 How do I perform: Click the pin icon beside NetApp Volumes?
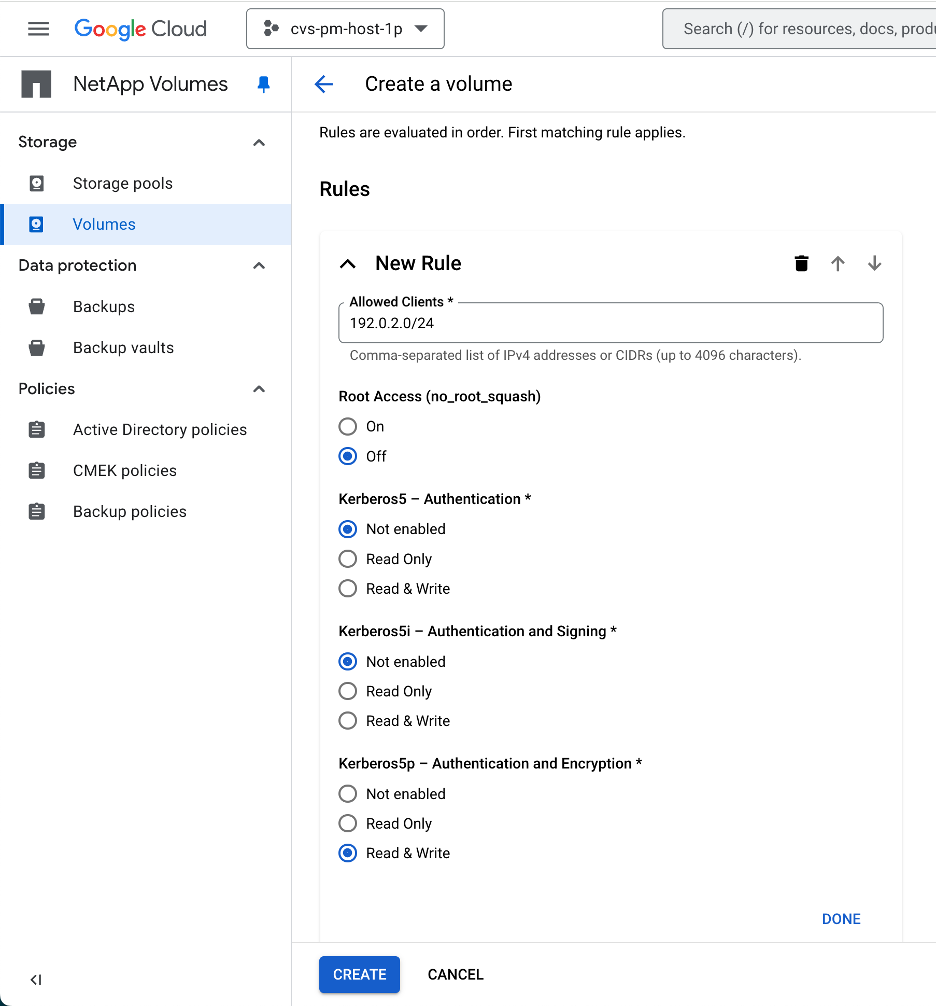264,85
